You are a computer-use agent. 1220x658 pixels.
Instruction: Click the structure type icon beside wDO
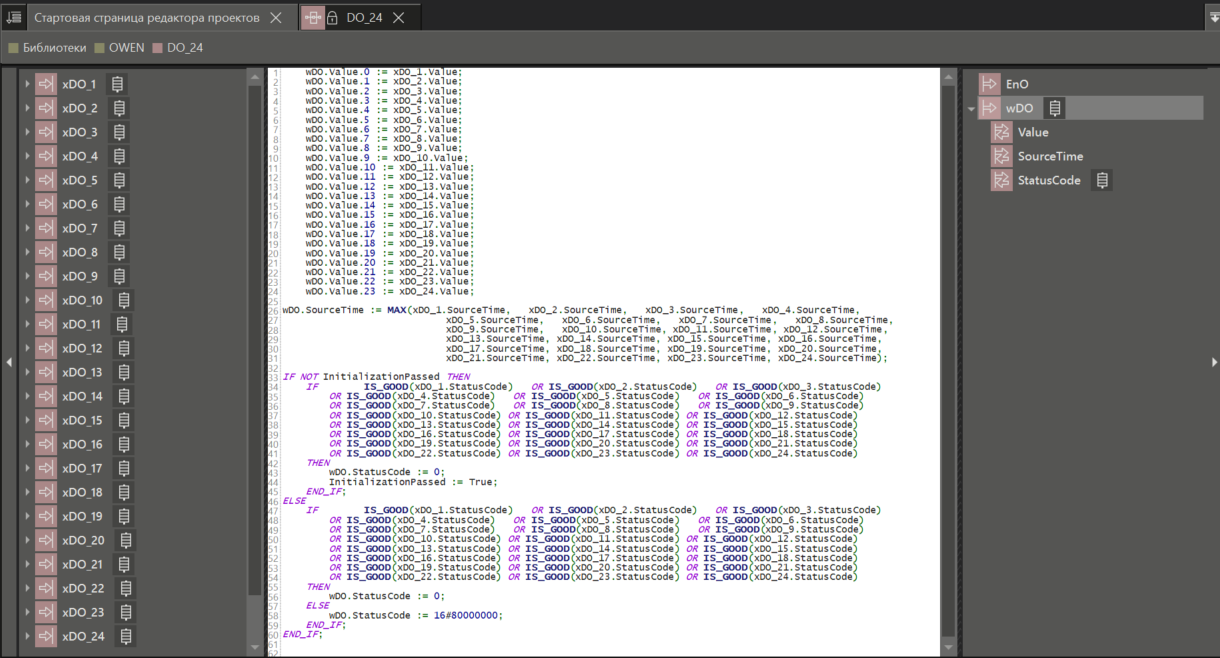pos(1054,108)
